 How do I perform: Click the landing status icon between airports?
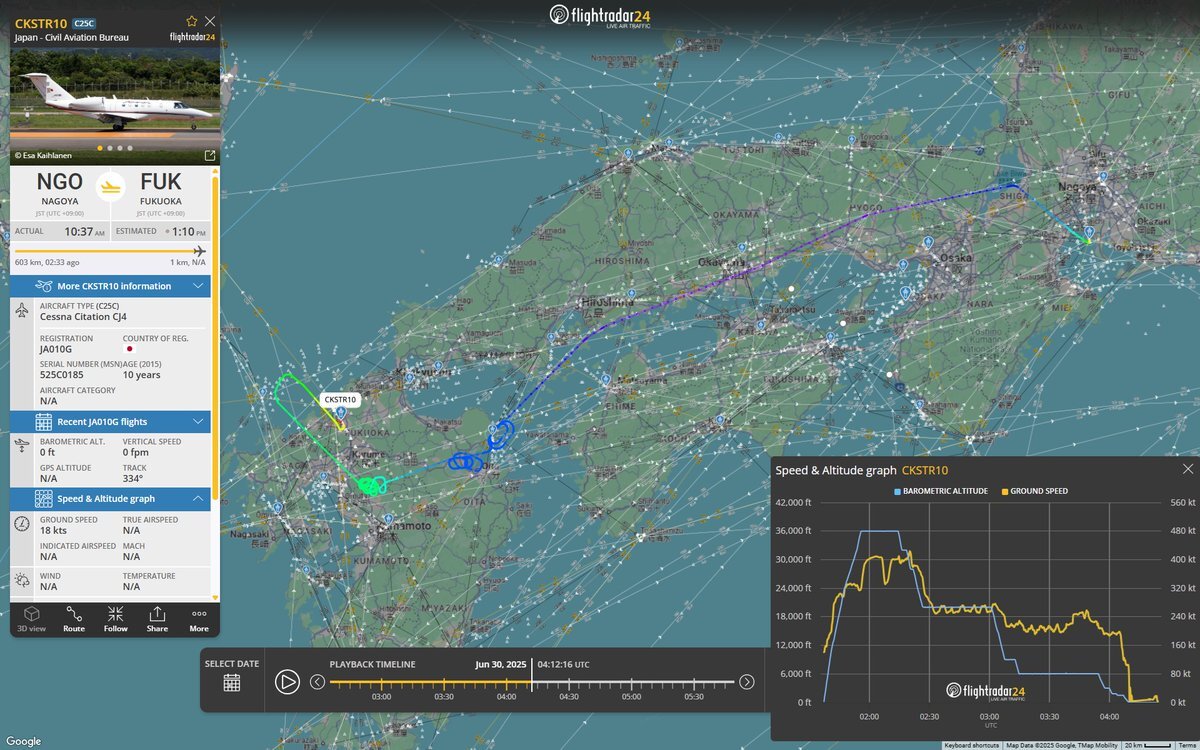(x=110, y=186)
